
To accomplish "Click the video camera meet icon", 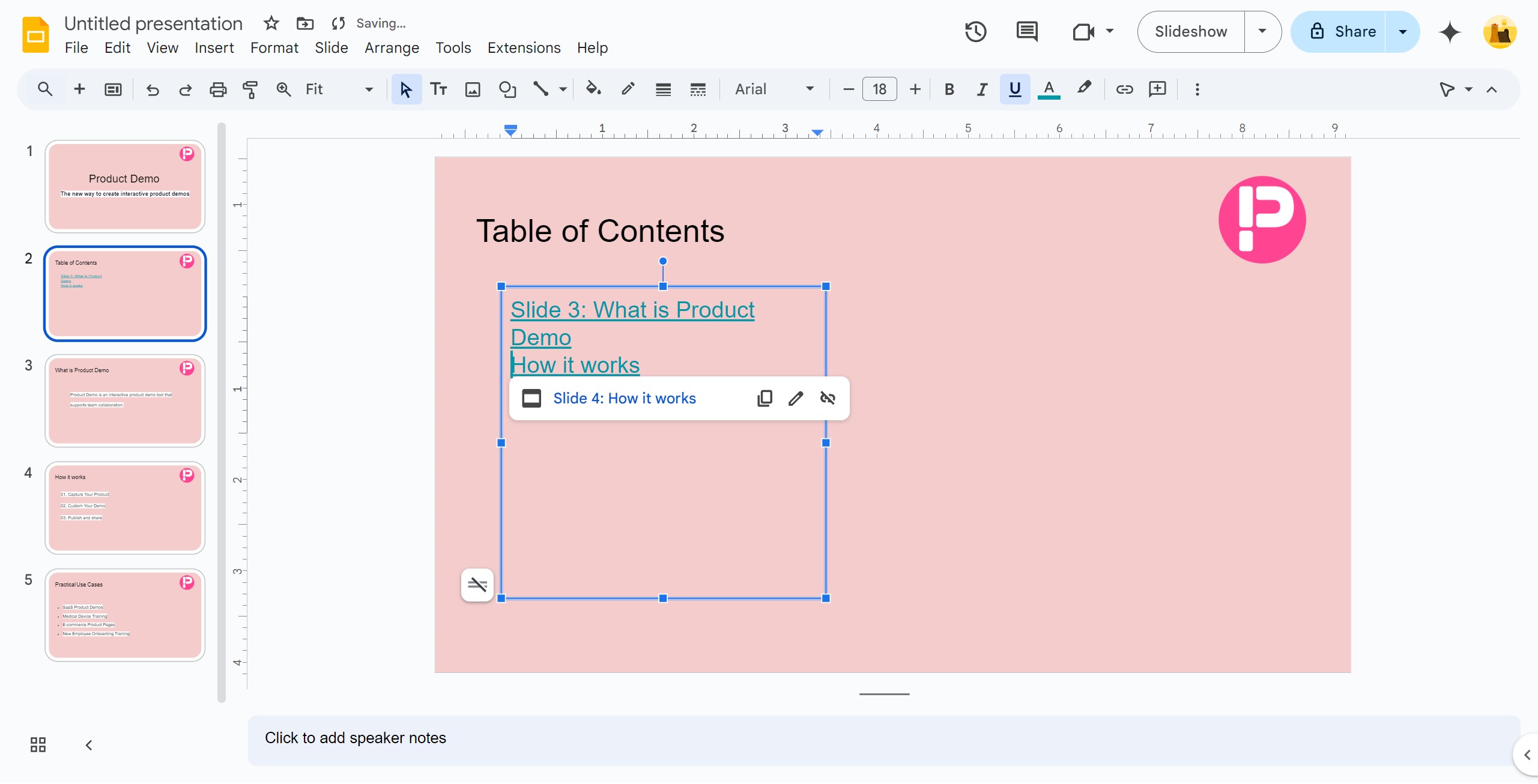I will 1083,32.
